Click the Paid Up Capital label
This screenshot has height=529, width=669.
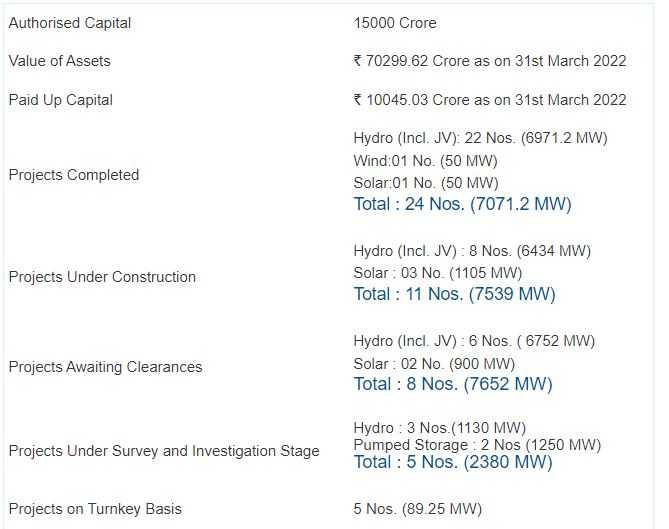click(61, 100)
